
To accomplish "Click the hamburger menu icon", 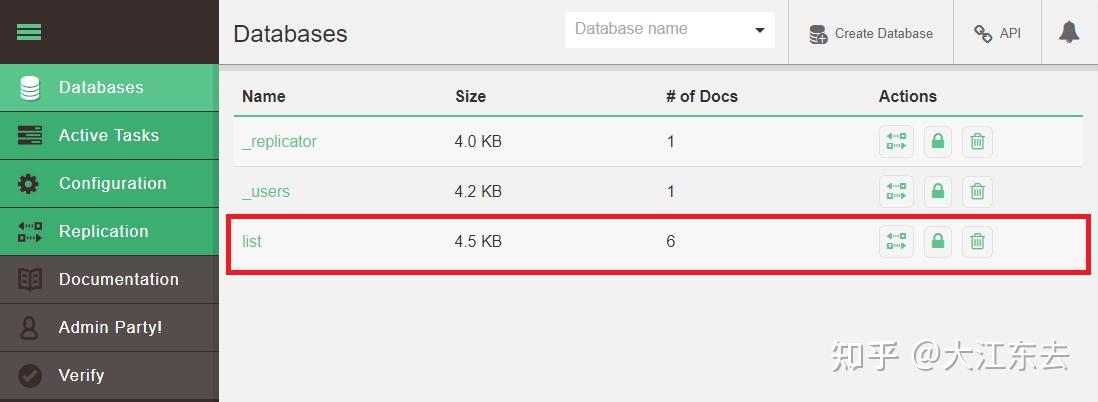I will click(x=29, y=32).
